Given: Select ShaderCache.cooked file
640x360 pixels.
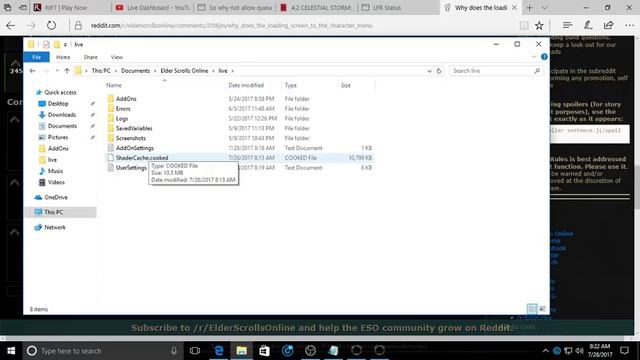Looking at the screenshot, I should pyautogui.click(x=142, y=158).
